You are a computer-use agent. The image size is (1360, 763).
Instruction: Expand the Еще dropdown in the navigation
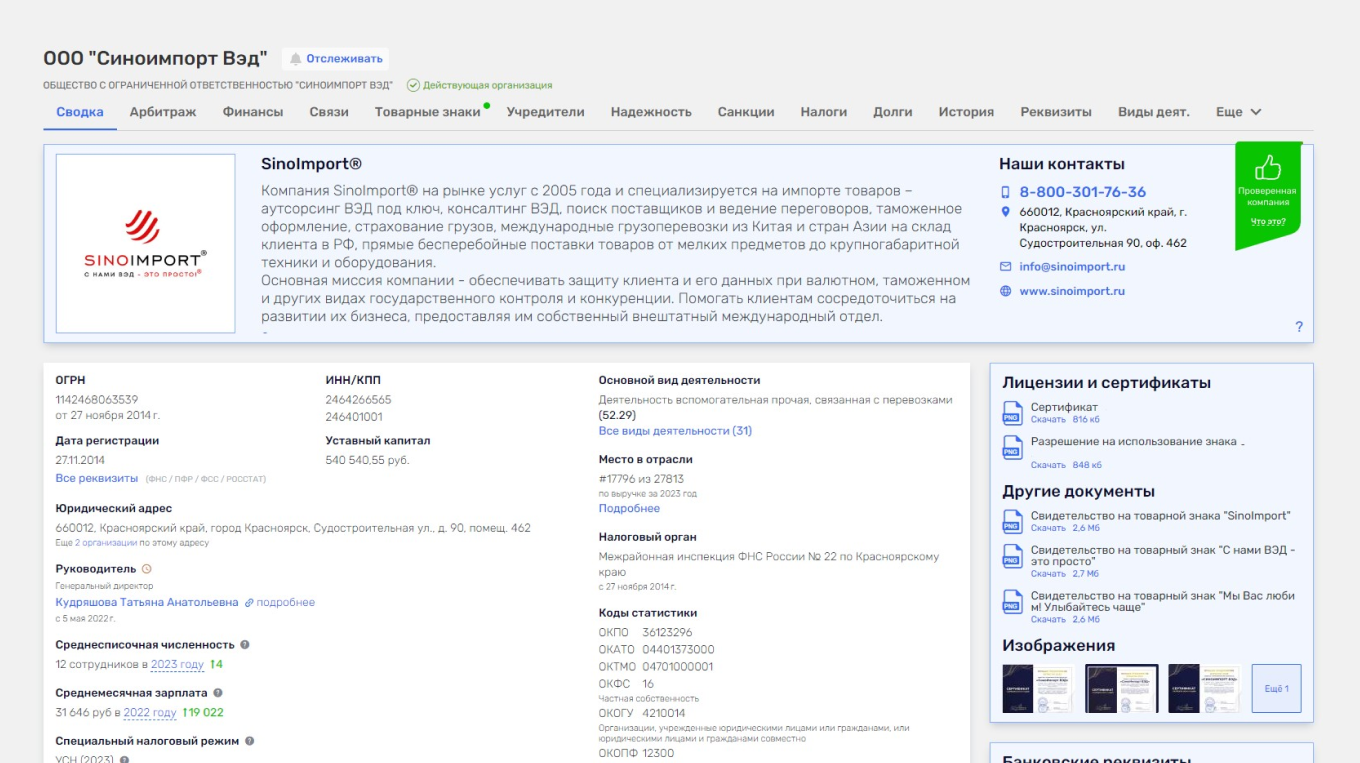(1237, 112)
